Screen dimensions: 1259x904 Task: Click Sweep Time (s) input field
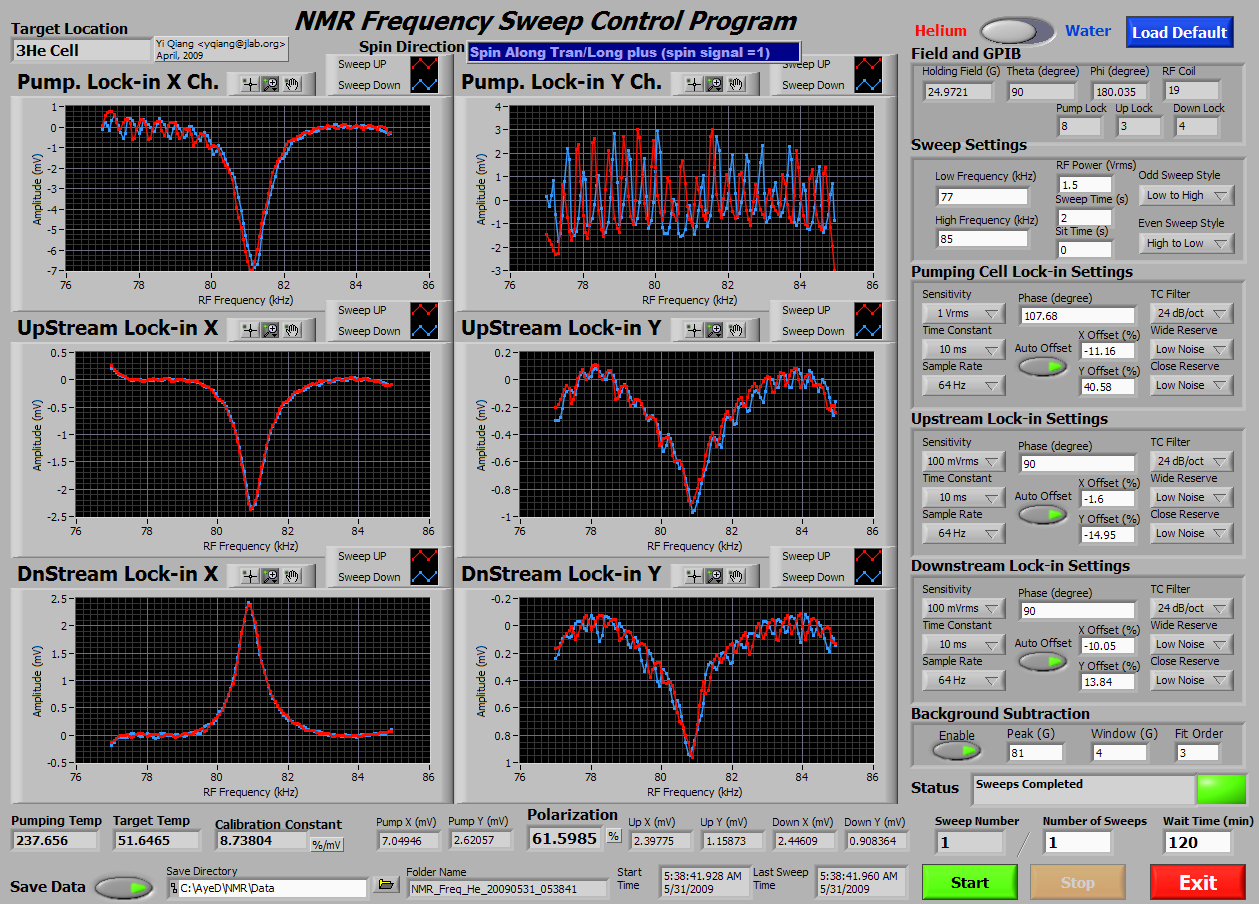[1085, 217]
